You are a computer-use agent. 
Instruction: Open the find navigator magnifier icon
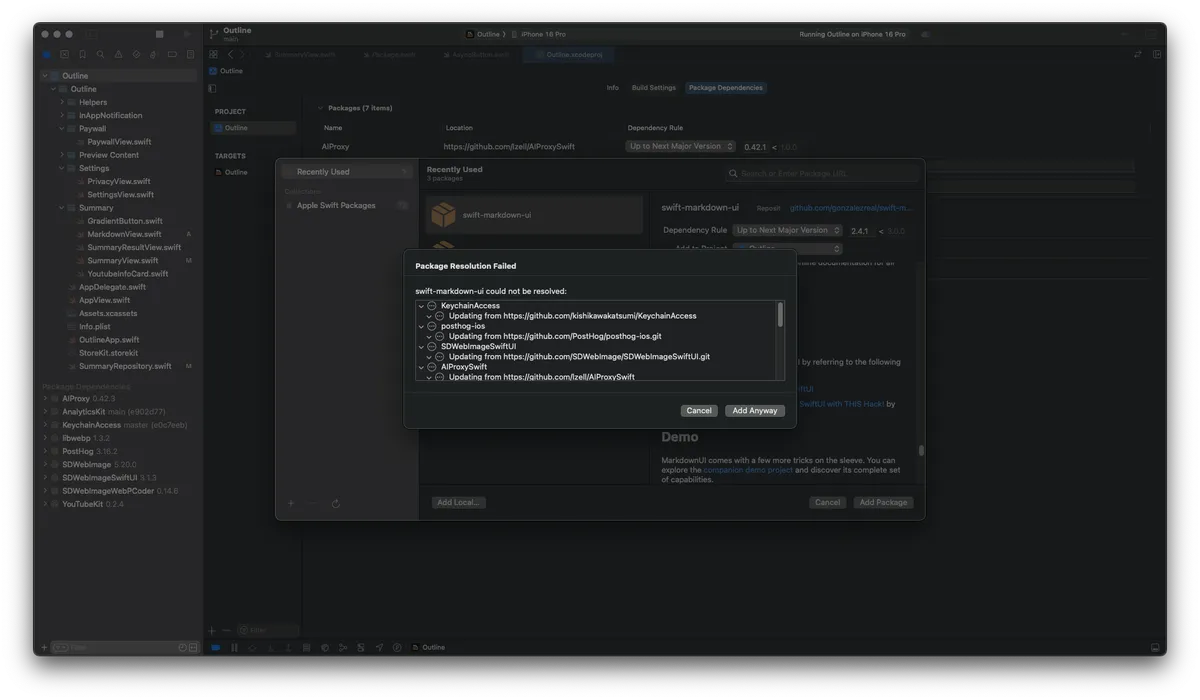pyautogui.click(x=100, y=55)
